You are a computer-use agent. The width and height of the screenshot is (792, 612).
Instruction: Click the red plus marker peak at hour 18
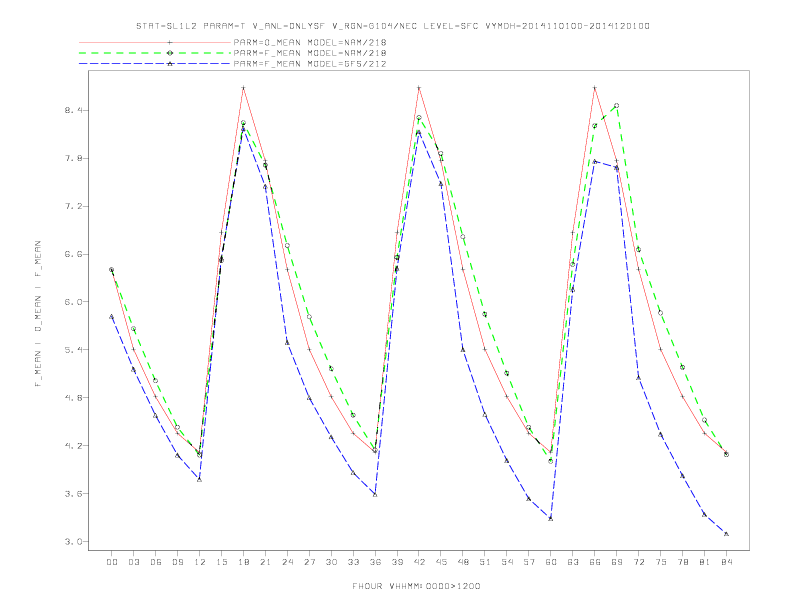pos(243,88)
